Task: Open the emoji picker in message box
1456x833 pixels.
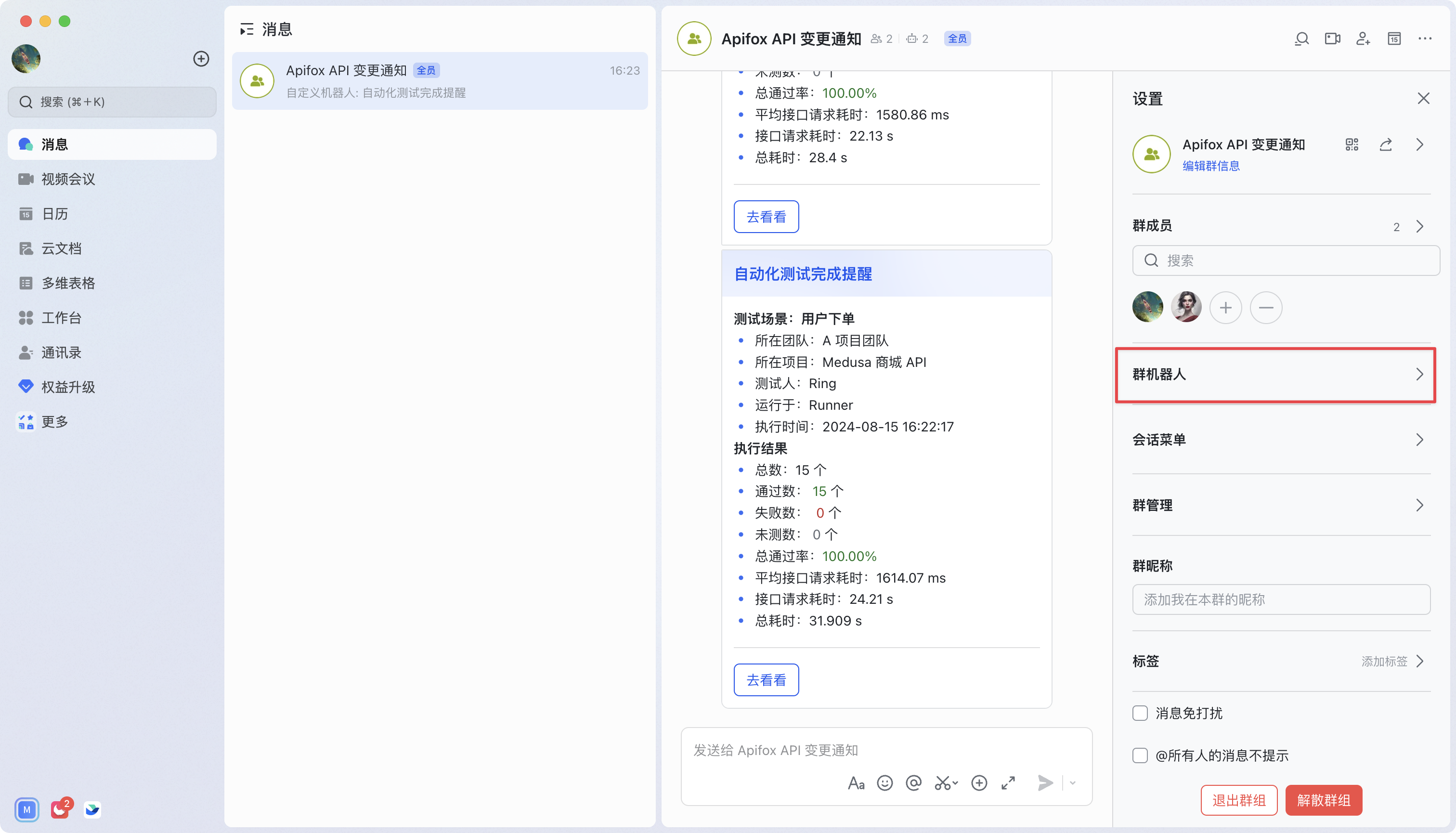Action: point(884,782)
